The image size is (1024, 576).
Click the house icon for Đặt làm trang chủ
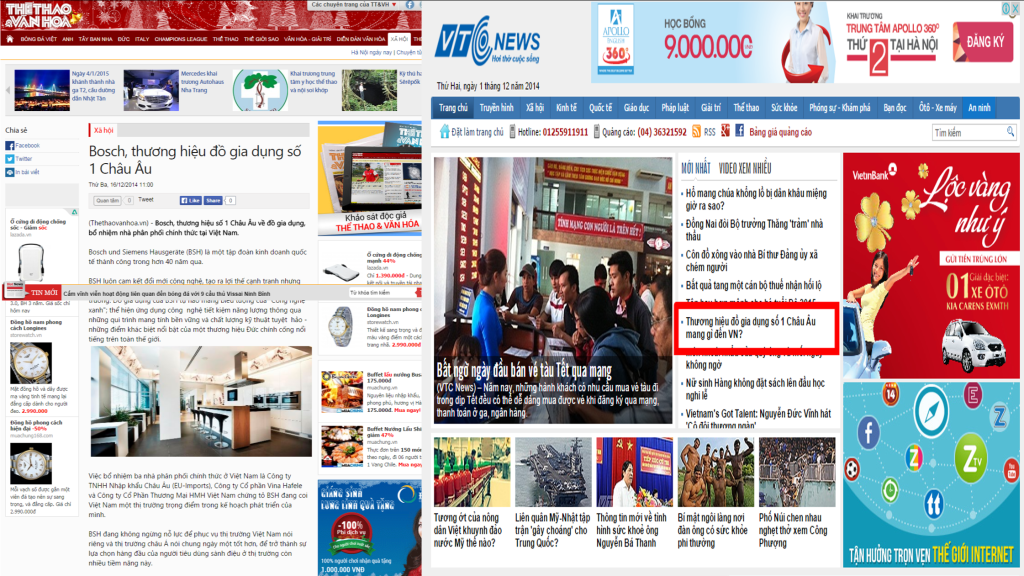pos(445,131)
